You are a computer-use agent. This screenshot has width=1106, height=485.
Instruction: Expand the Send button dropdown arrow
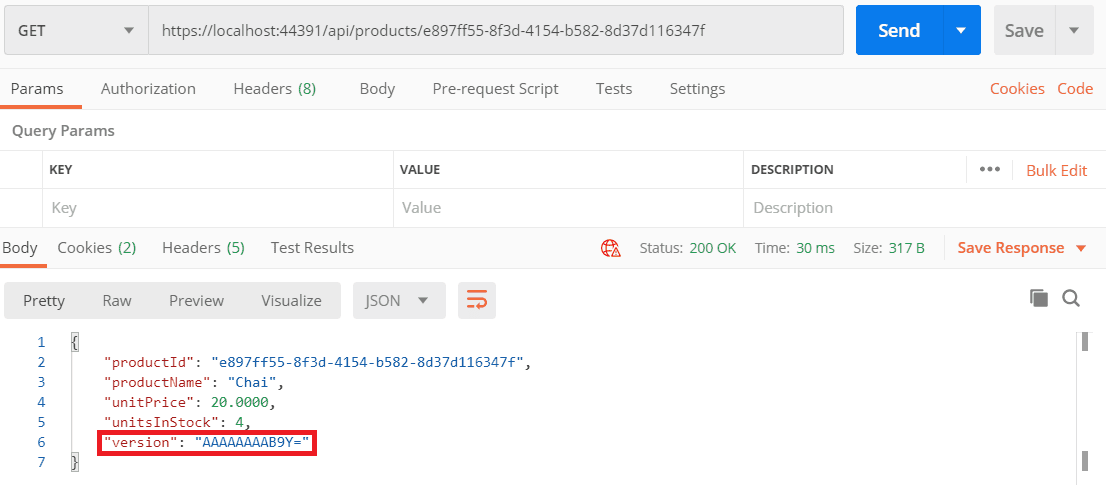click(961, 31)
